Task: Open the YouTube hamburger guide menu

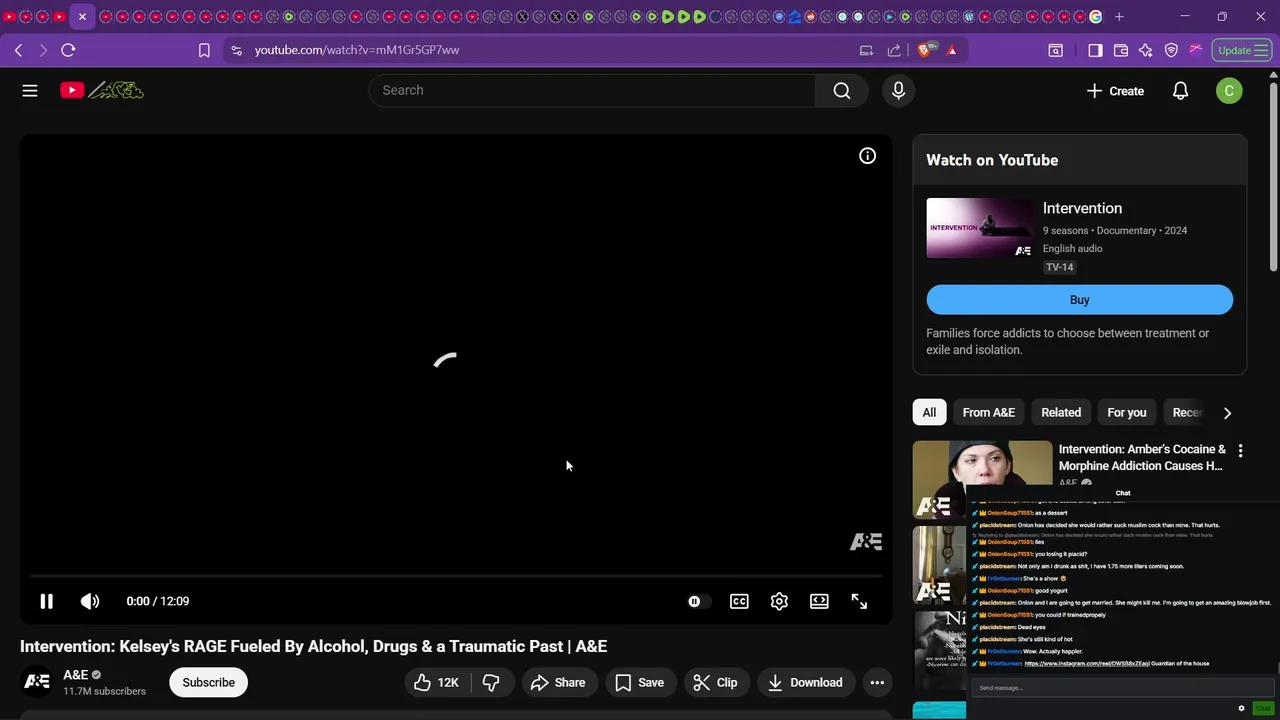Action: point(30,91)
